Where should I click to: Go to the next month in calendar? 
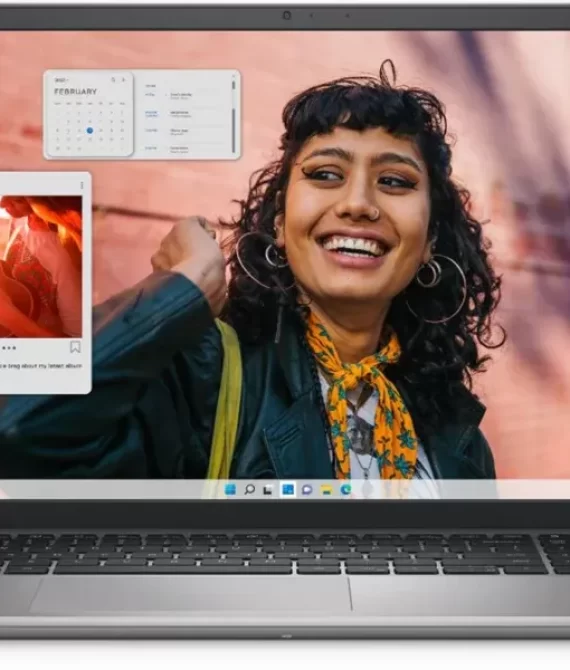coord(123,80)
